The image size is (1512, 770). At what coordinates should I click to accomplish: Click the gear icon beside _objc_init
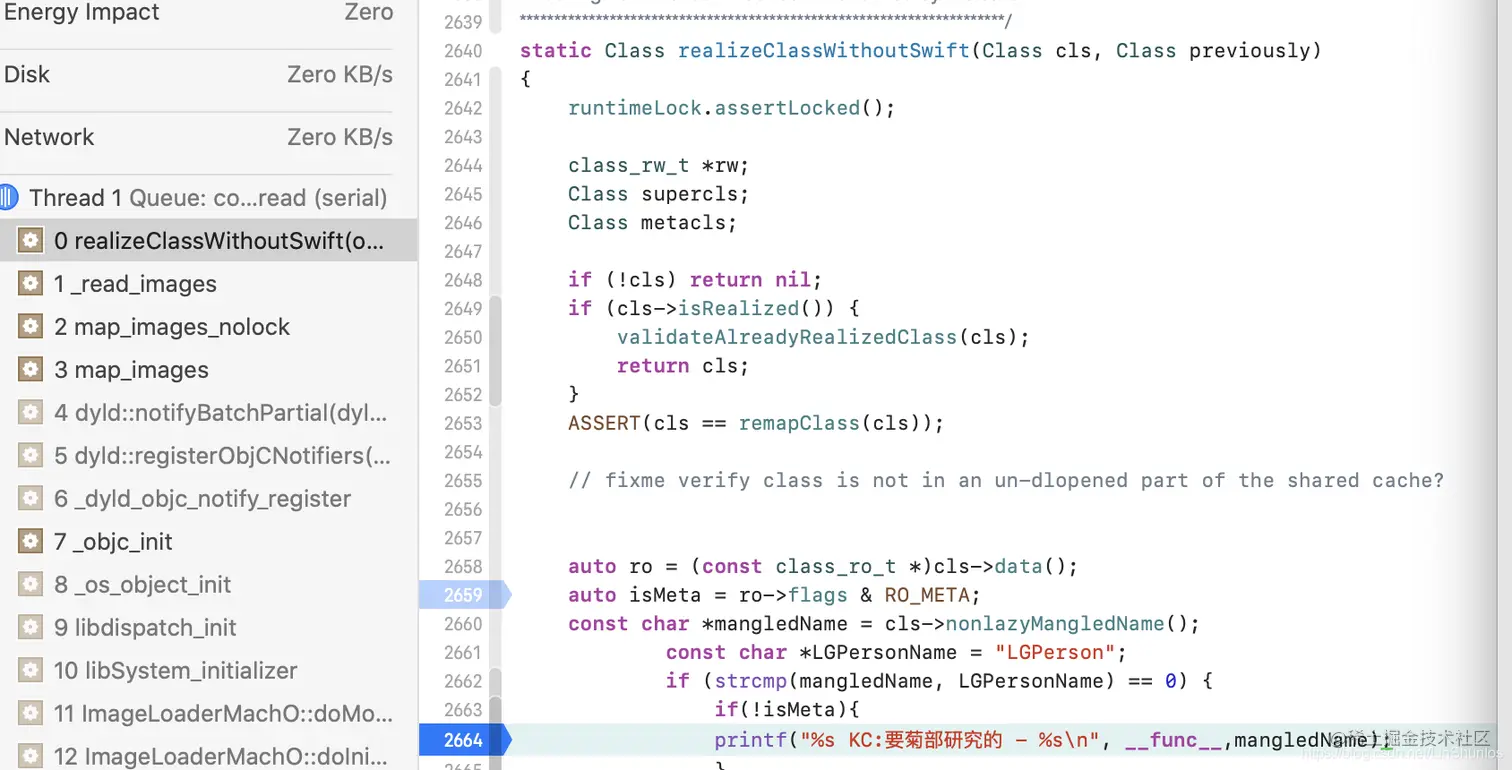[31, 541]
